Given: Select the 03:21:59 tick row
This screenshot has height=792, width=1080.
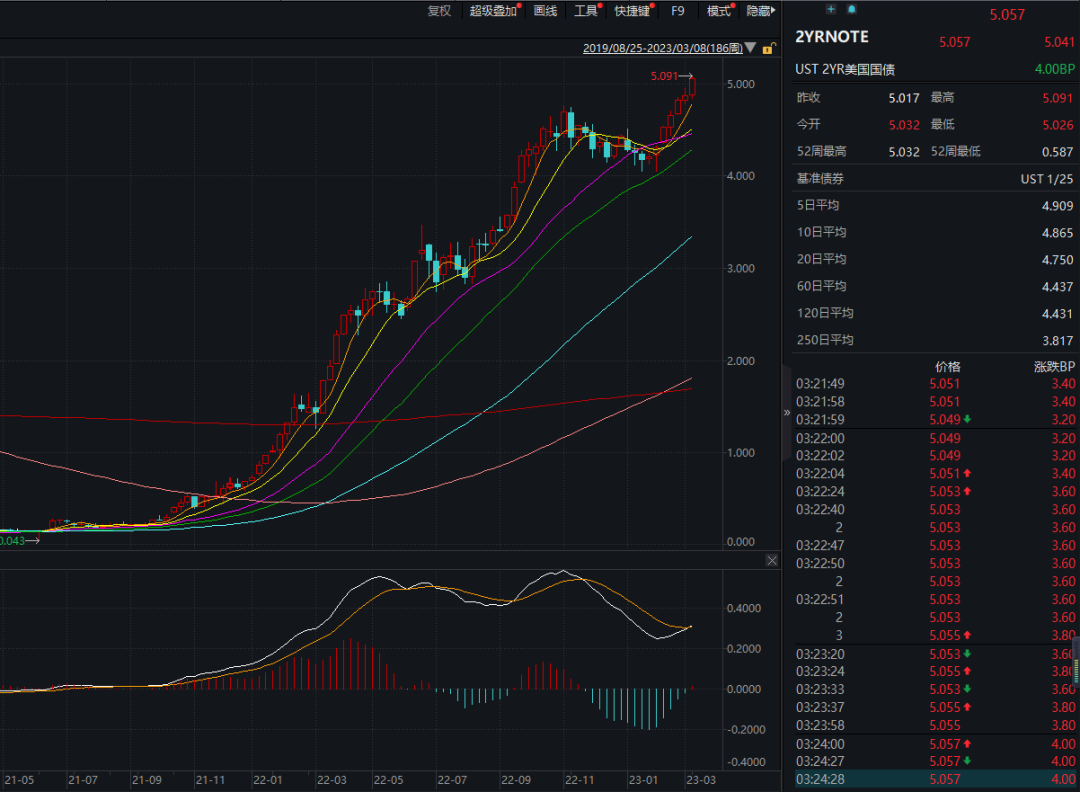Looking at the screenshot, I should pyautogui.click(x=935, y=419).
